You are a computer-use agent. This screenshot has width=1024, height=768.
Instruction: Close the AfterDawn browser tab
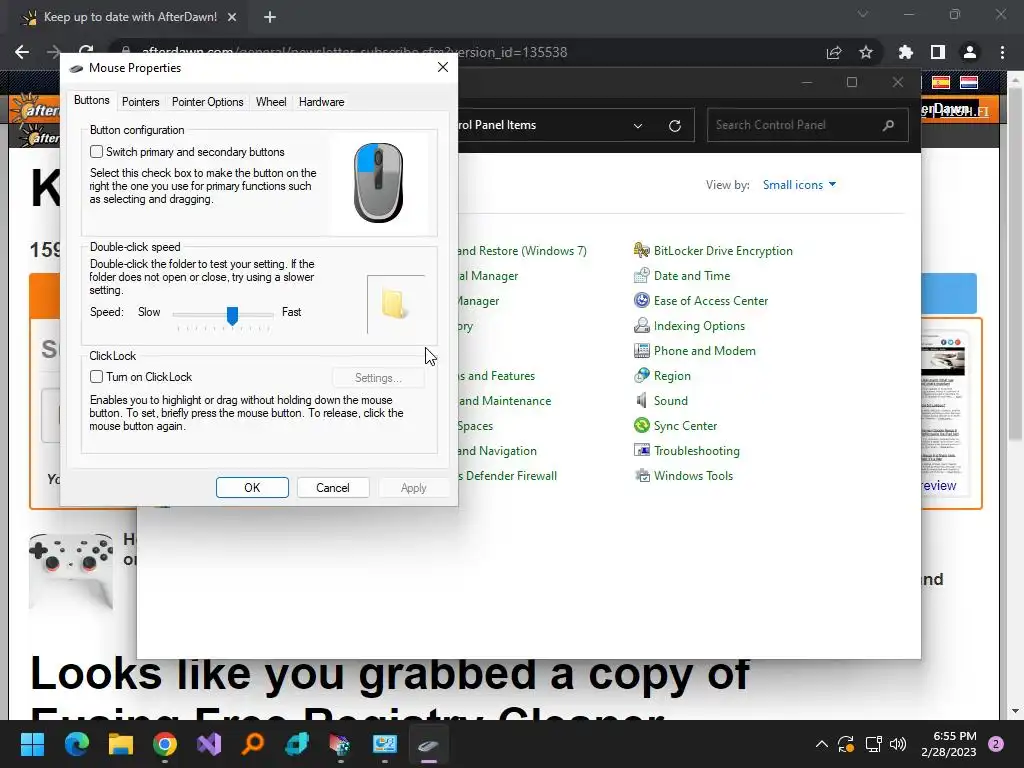pos(232,18)
